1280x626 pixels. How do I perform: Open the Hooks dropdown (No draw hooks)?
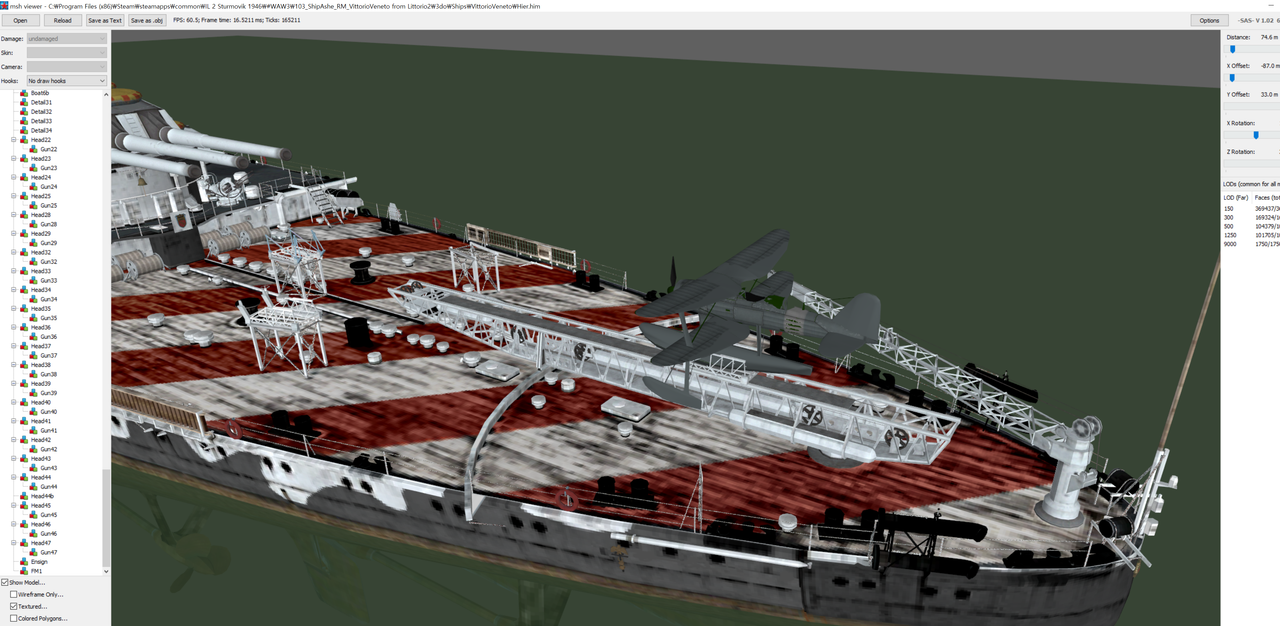tap(67, 81)
